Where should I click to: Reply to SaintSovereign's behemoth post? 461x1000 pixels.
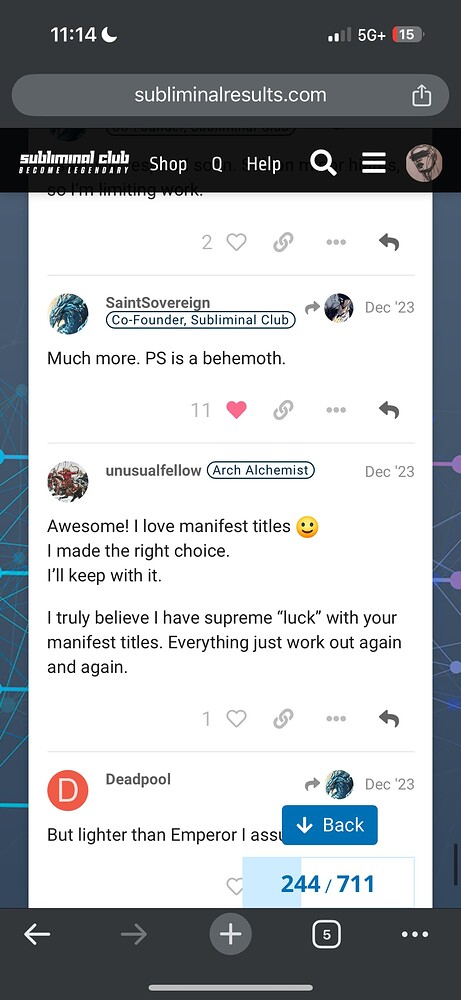click(389, 410)
